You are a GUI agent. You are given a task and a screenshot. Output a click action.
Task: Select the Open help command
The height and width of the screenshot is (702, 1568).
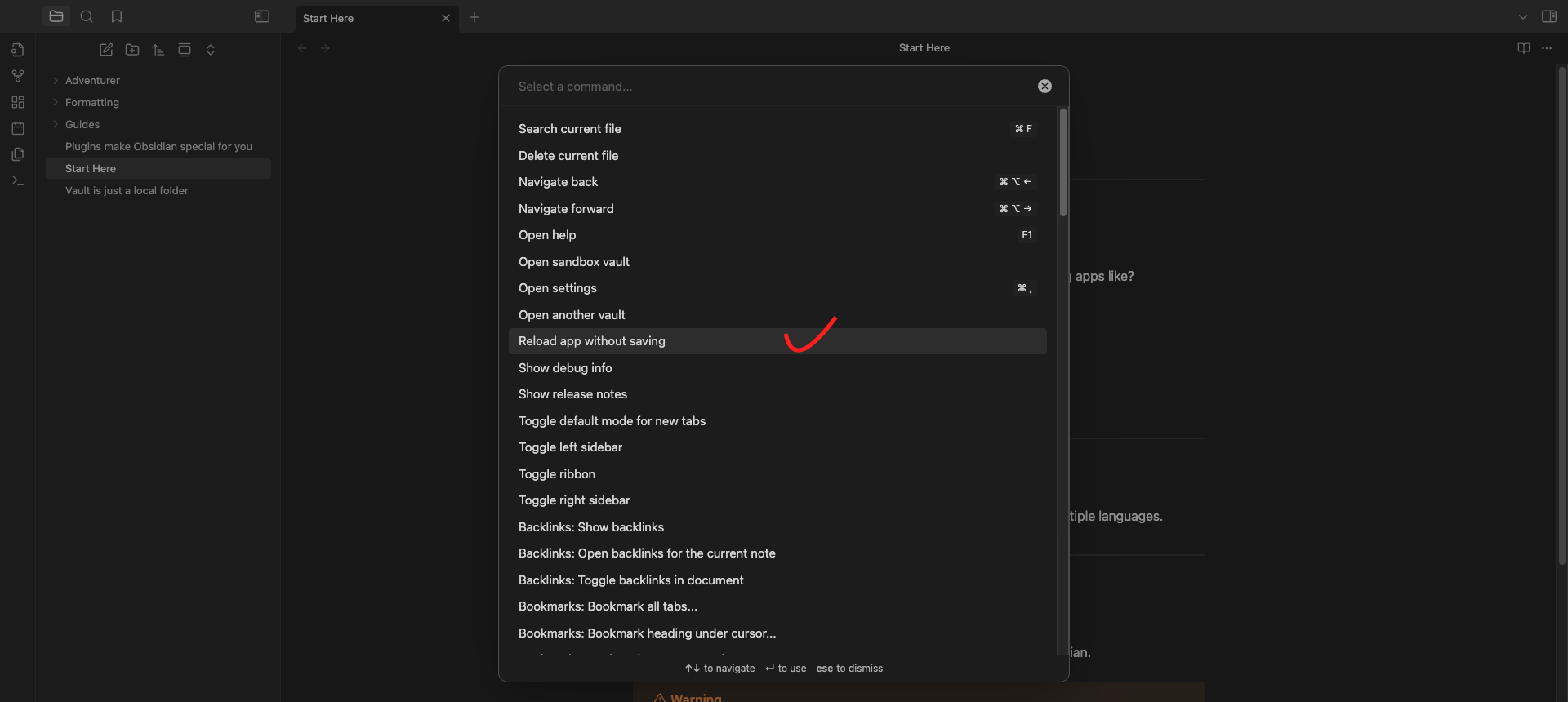point(777,235)
